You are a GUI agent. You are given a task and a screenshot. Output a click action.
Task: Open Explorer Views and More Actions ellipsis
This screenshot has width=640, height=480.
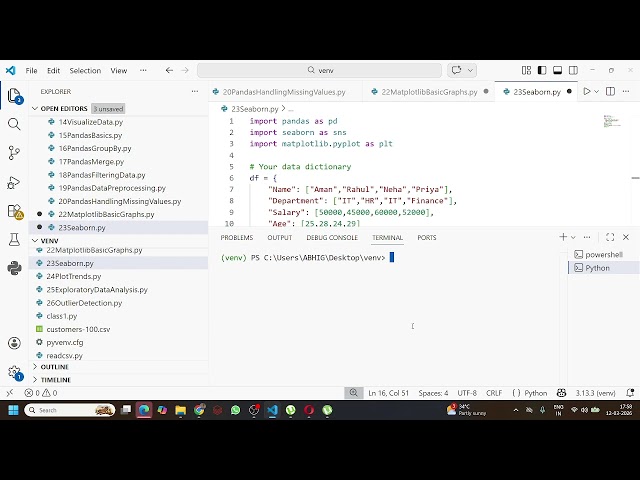(x=195, y=91)
